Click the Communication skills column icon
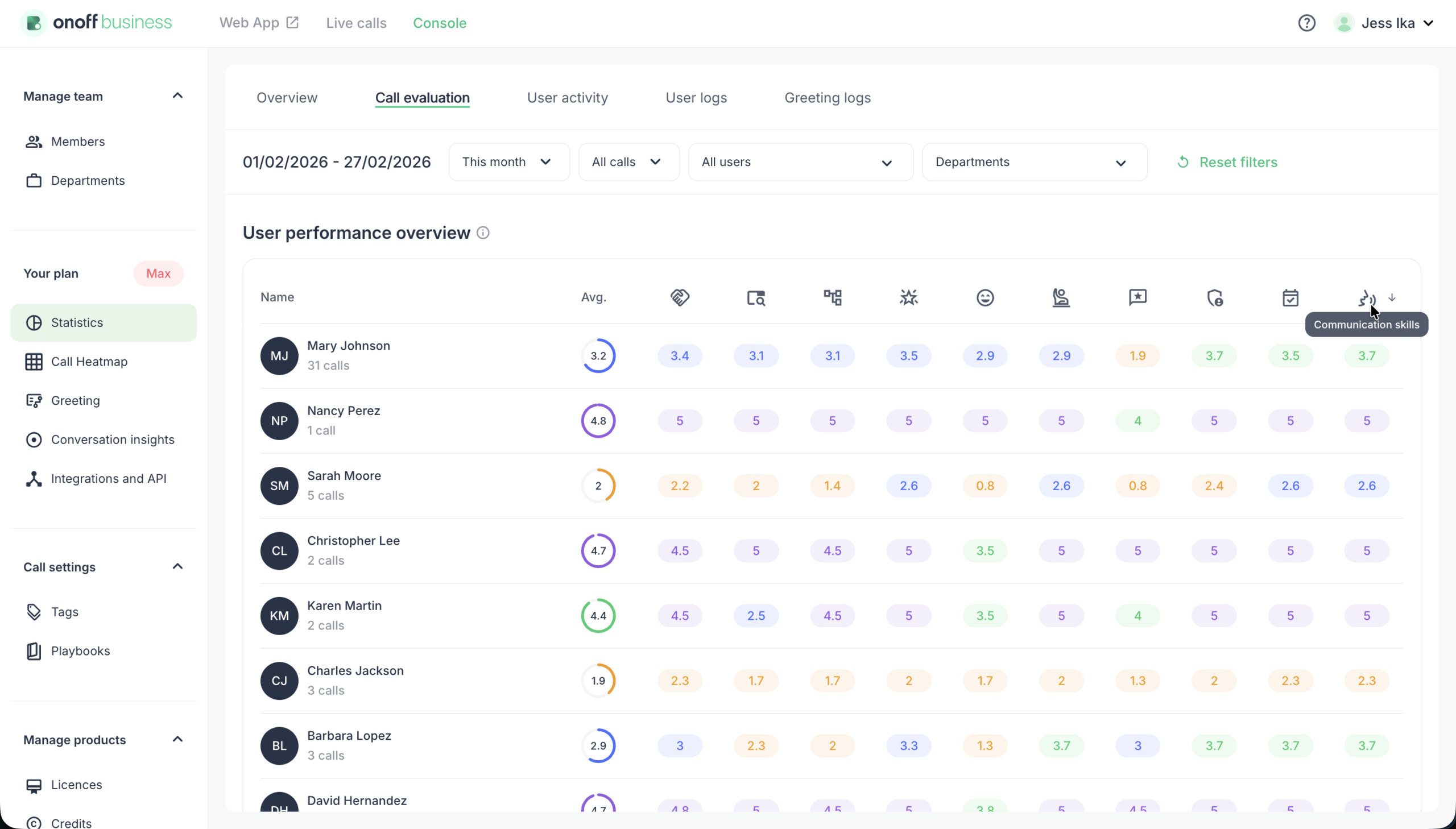Viewport: 1456px width, 829px height. (1367, 297)
